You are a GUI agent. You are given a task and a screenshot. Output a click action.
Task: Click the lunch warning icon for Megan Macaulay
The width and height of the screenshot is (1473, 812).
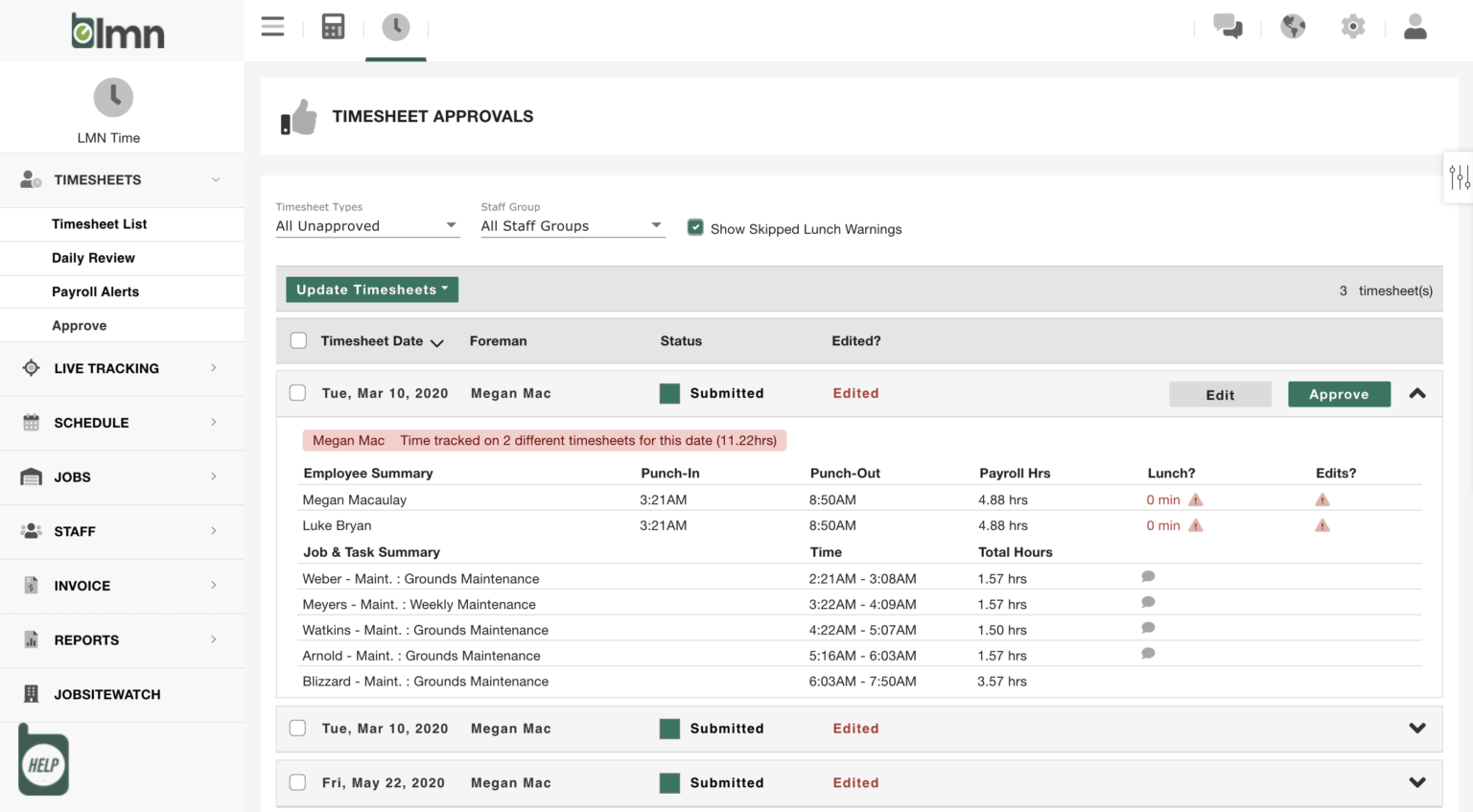[1195, 499]
